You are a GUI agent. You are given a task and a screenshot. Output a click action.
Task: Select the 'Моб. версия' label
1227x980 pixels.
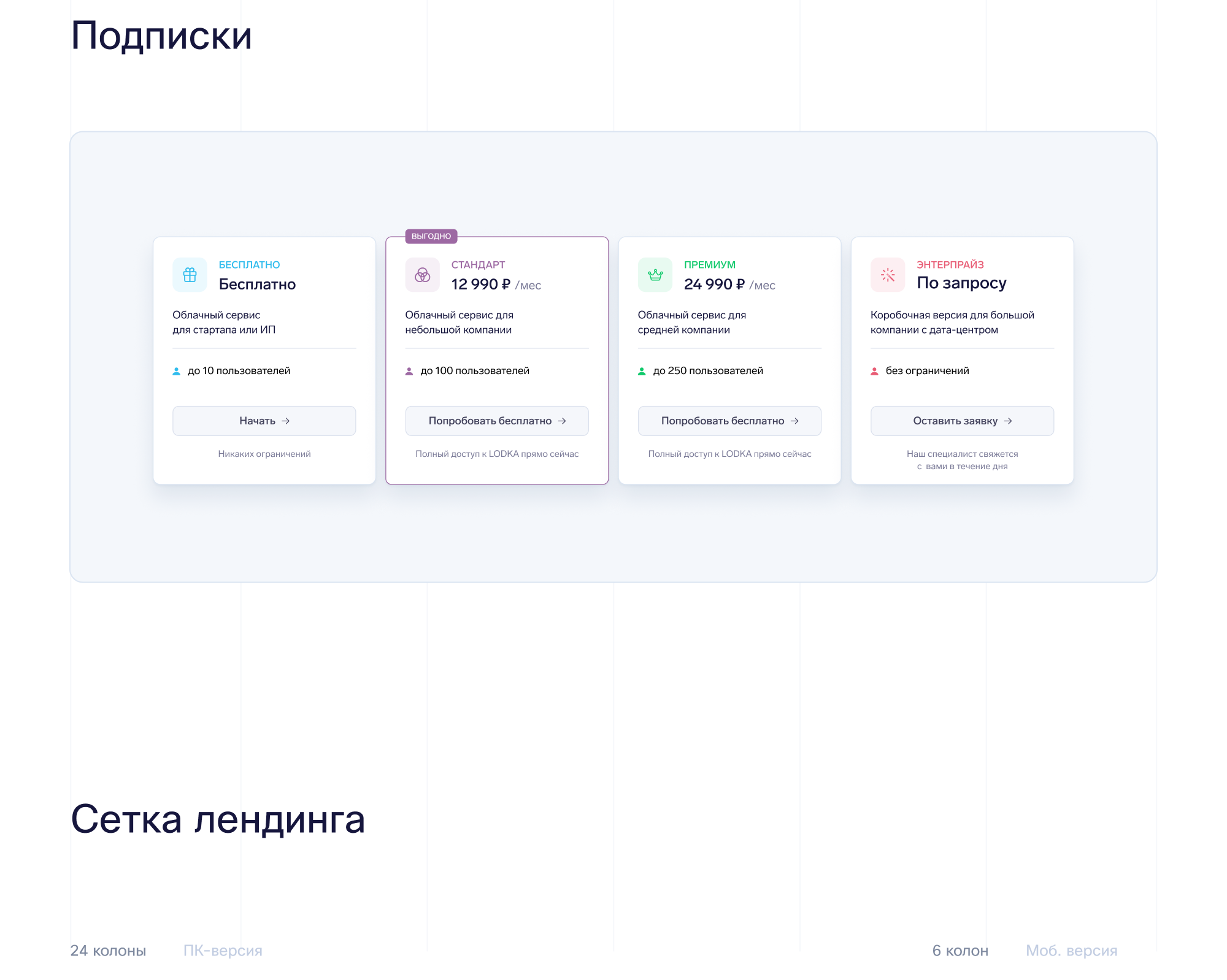pyautogui.click(x=1071, y=951)
